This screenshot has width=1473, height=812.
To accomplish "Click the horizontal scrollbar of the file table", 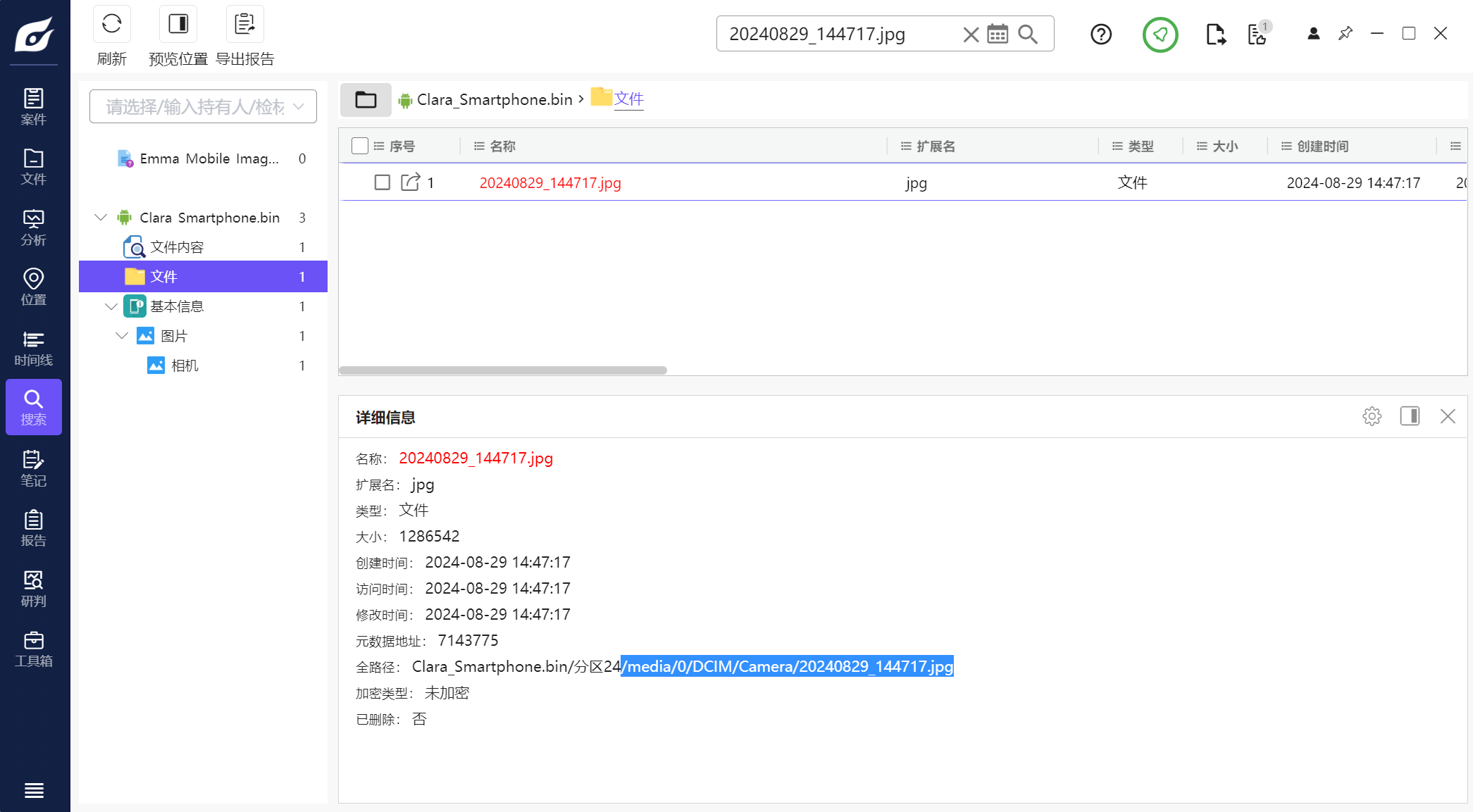I will (503, 370).
